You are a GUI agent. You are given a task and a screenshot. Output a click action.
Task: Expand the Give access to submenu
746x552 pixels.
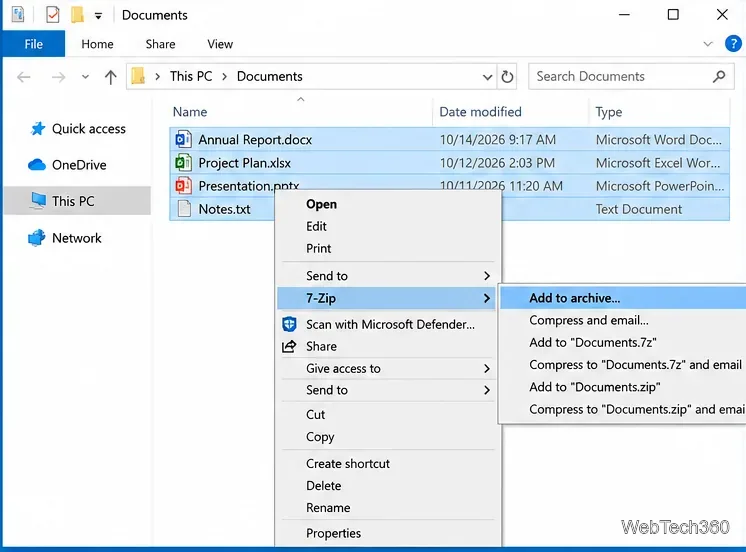point(487,368)
